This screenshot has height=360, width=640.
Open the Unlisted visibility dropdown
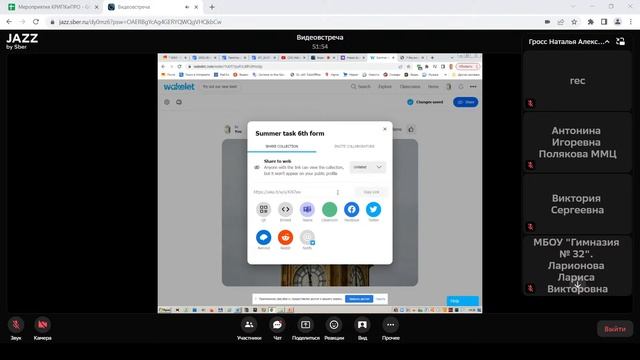click(x=367, y=167)
